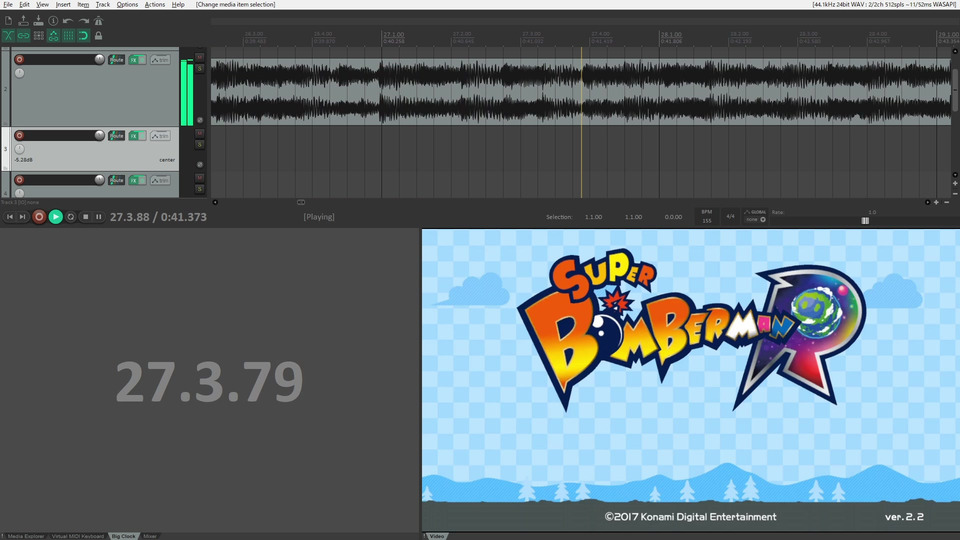Mute track 3 with M button
Image resolution: width=960 pixels, height=540 pixels.
(200, 133)
